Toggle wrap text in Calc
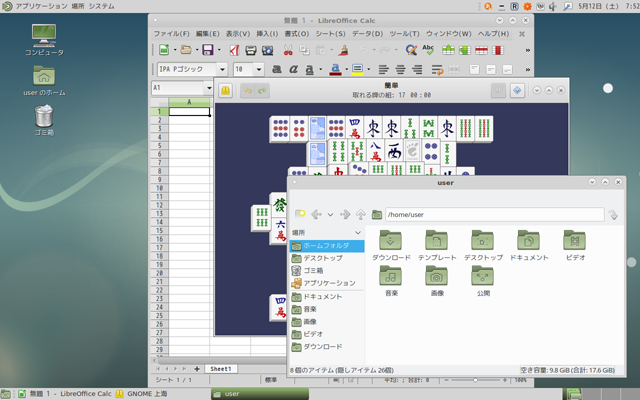 438,69
